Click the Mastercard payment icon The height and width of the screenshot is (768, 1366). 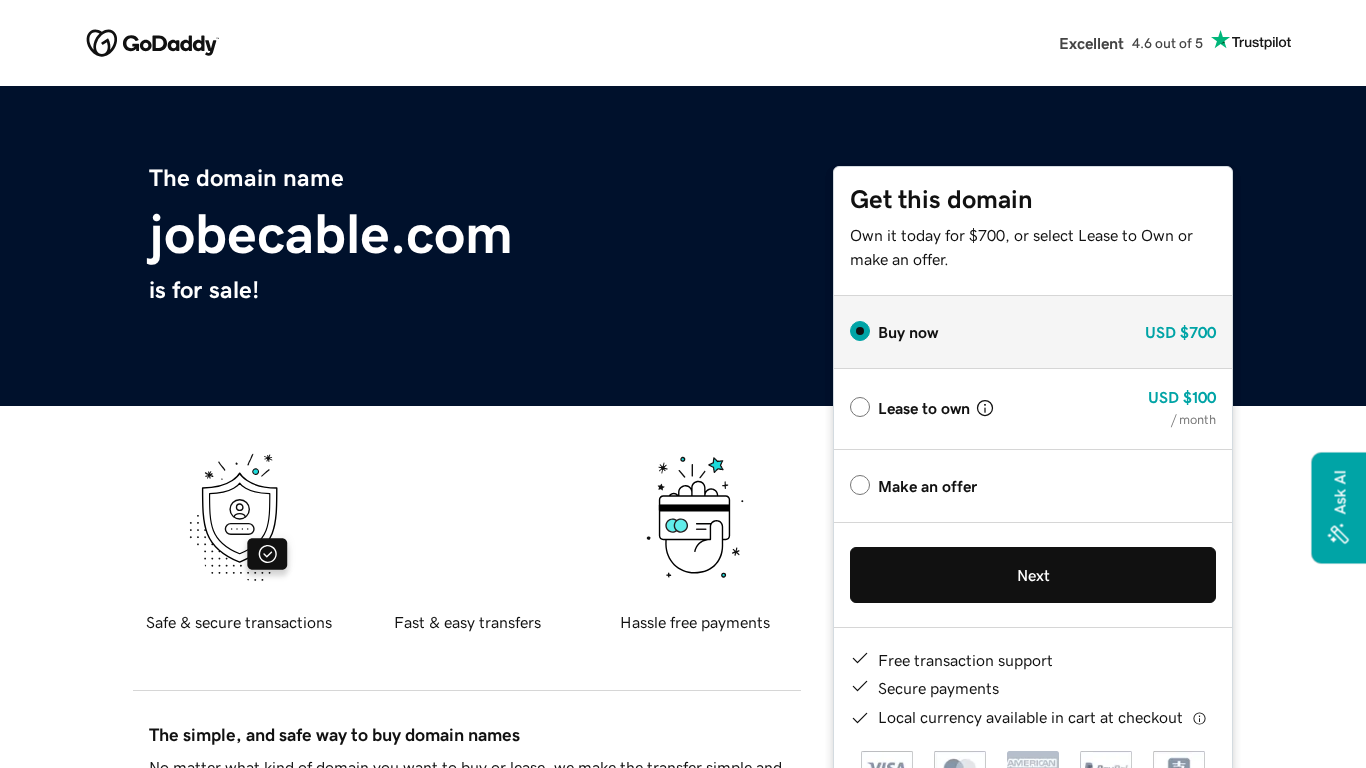pyautogui.click(x=960, y=761)
